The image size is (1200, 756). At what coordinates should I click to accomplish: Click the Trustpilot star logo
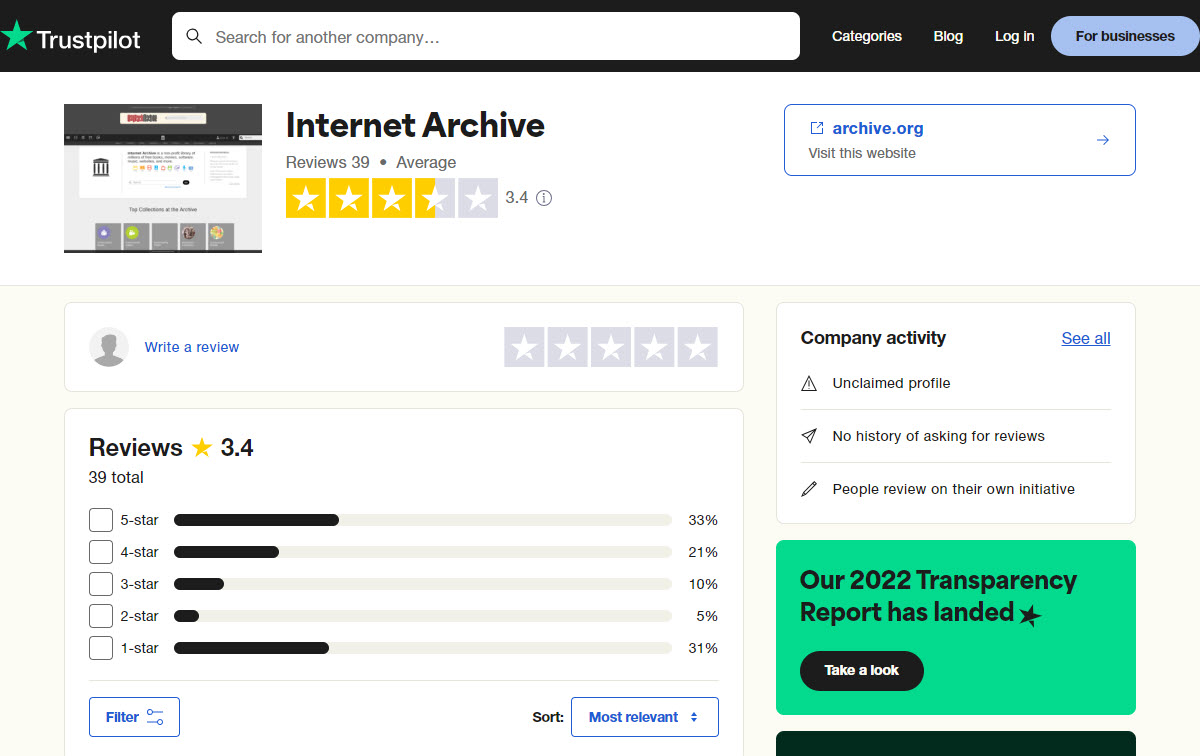tap(16, 37)
